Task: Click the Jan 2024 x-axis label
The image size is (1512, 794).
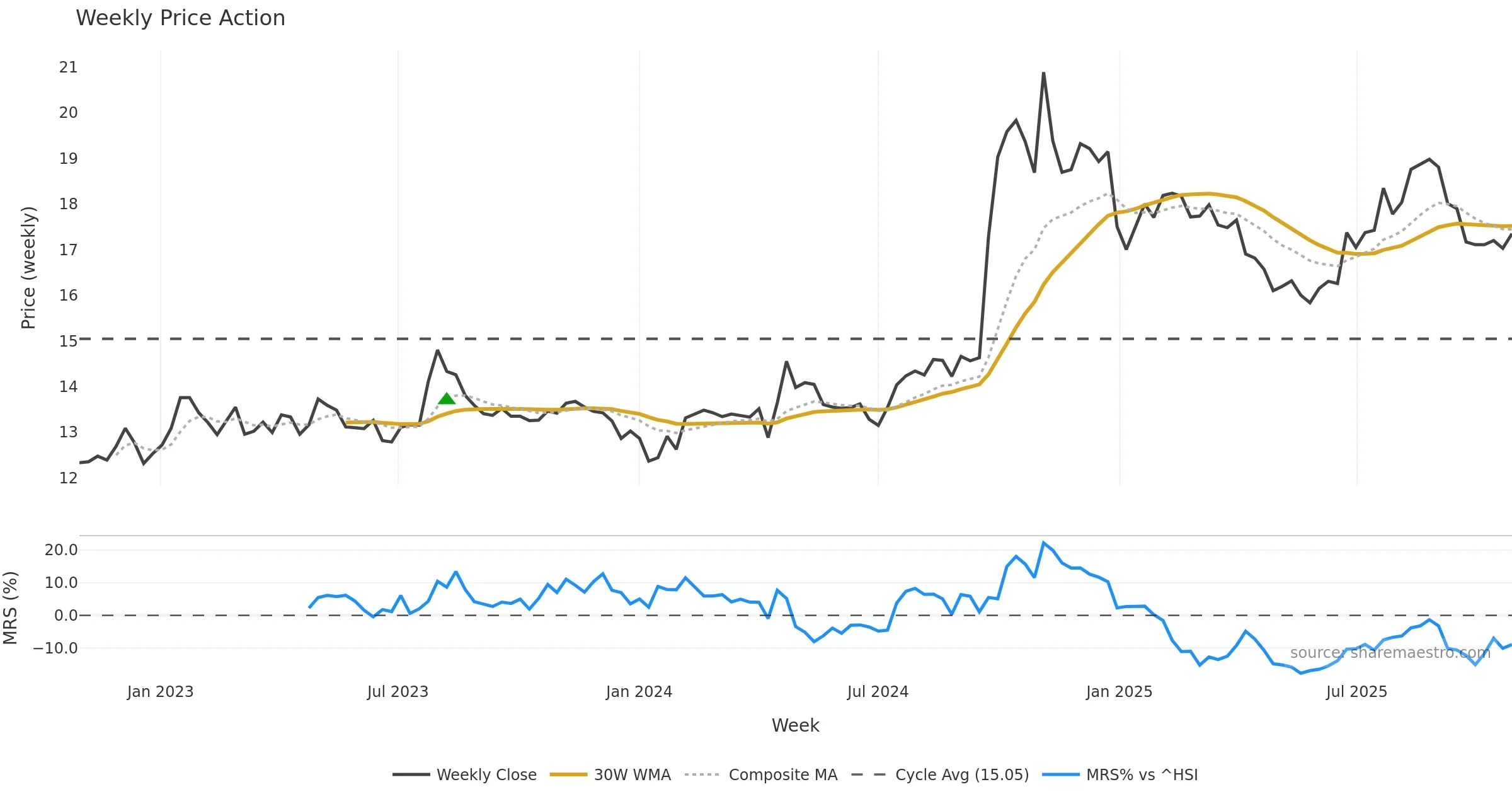Action: [639, 692]
